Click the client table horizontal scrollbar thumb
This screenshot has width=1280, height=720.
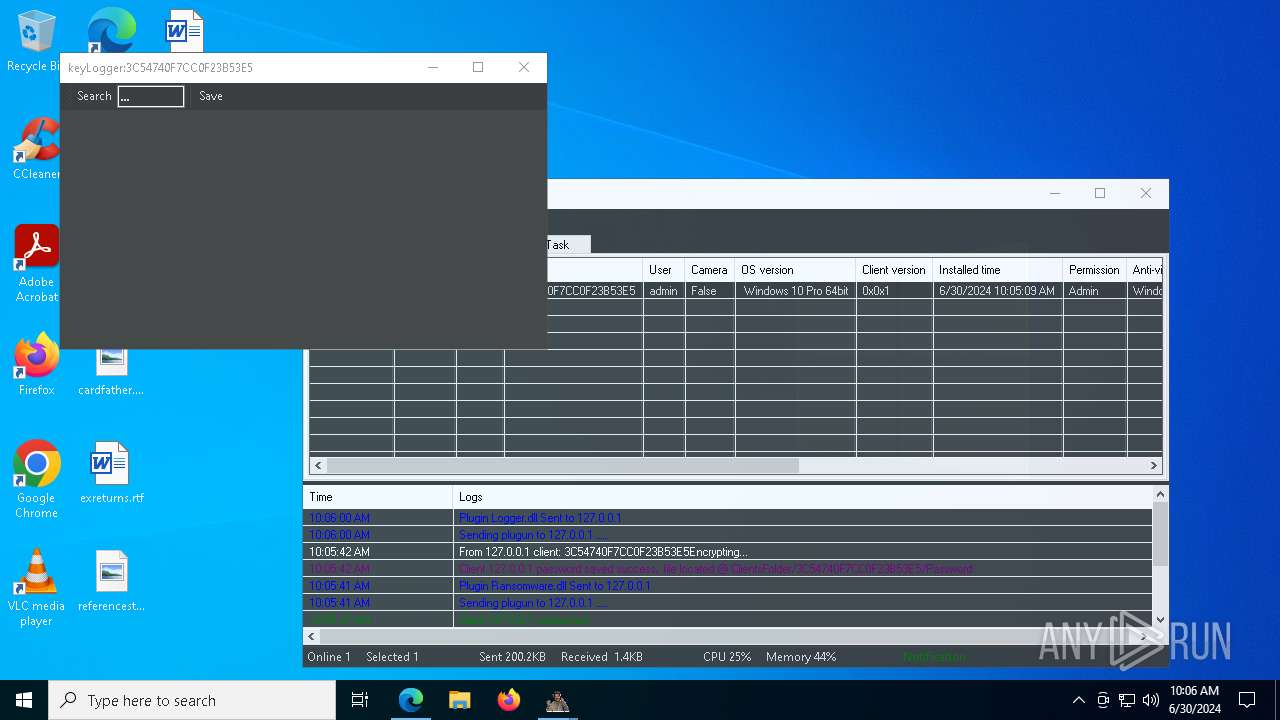(563, 465)
